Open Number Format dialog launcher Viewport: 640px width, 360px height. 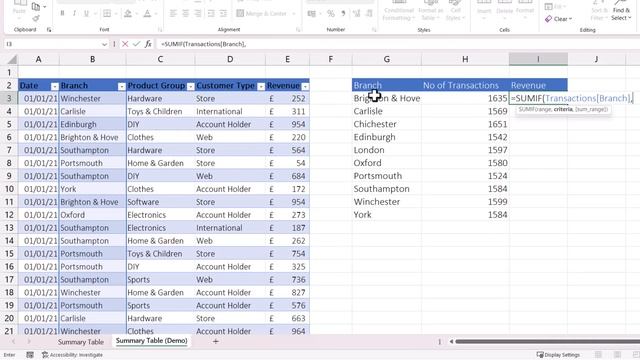[x=374, y=30]
